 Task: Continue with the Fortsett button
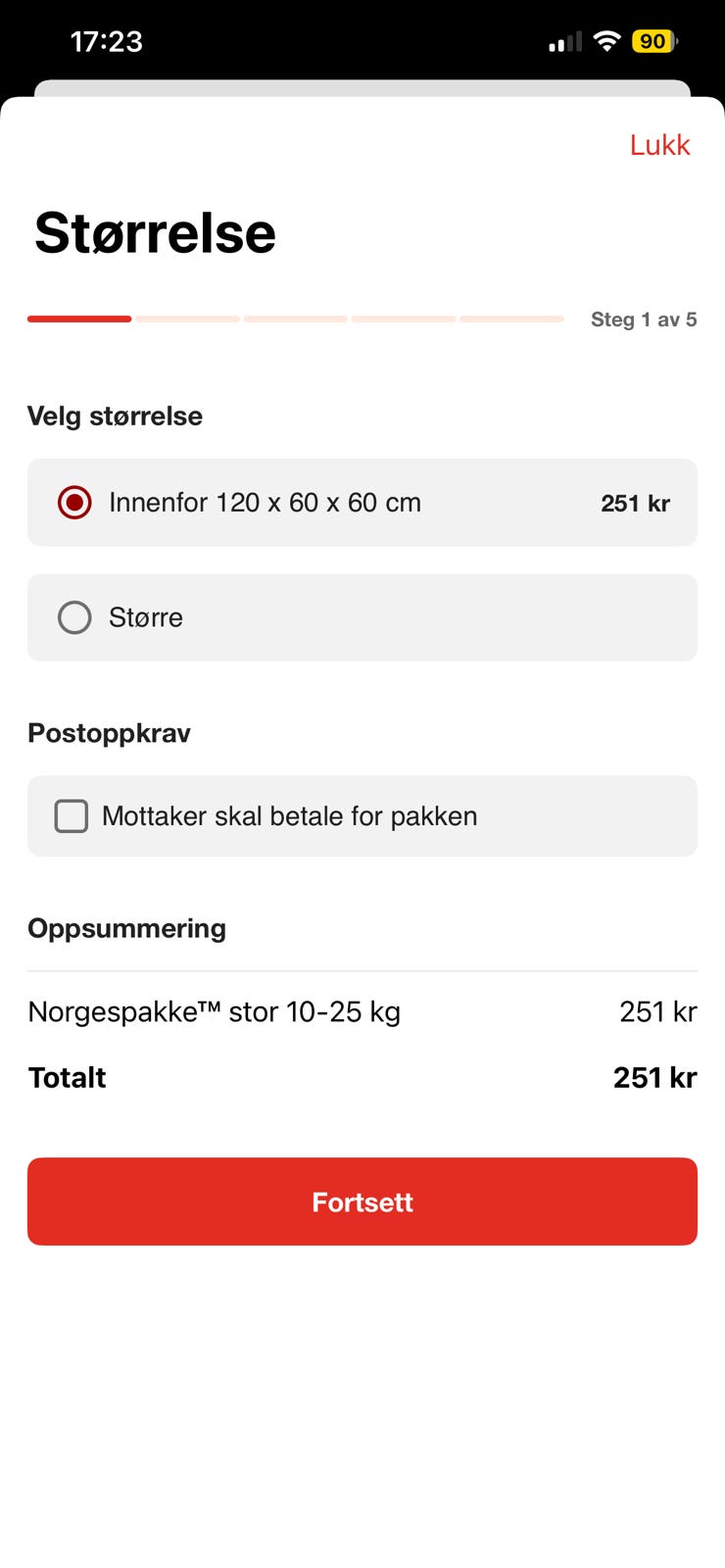tap(362, 1201)
